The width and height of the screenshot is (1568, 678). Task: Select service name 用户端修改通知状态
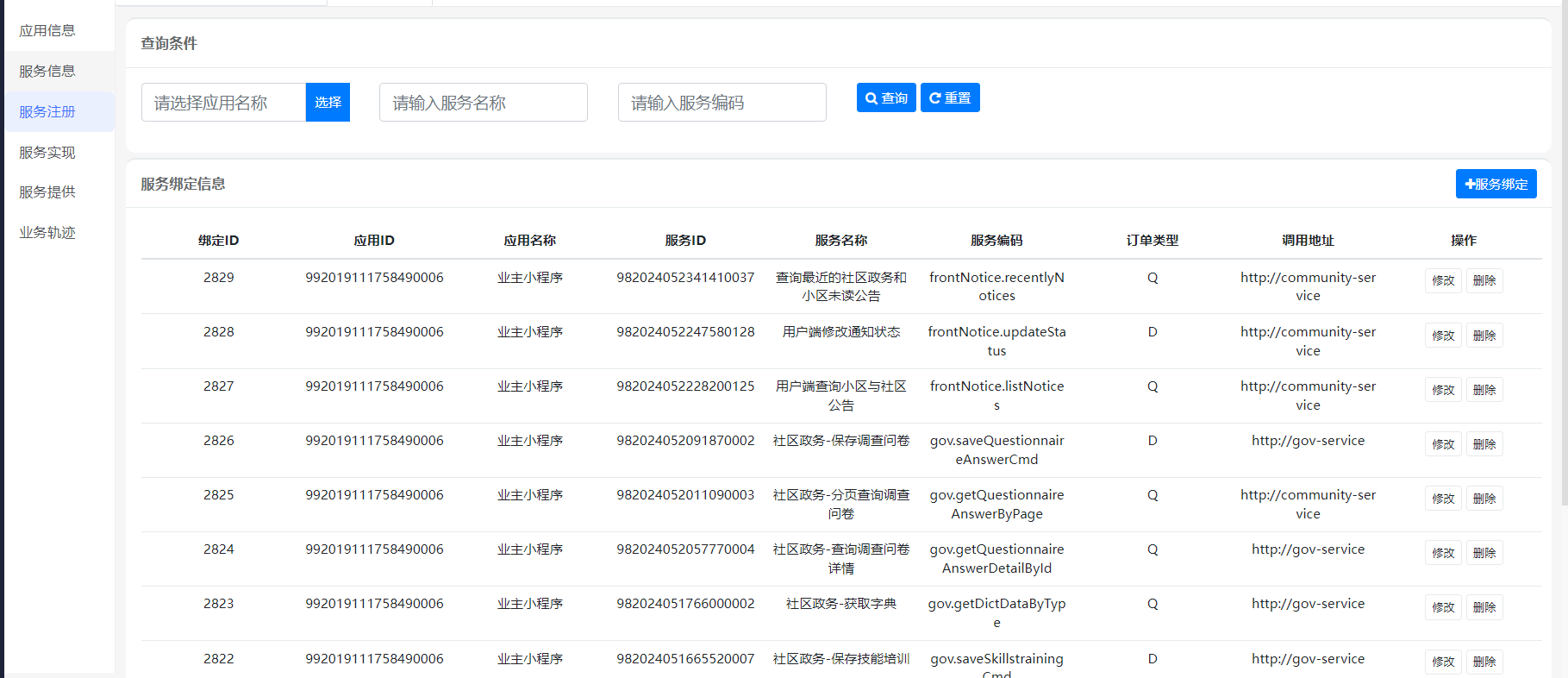841,331
